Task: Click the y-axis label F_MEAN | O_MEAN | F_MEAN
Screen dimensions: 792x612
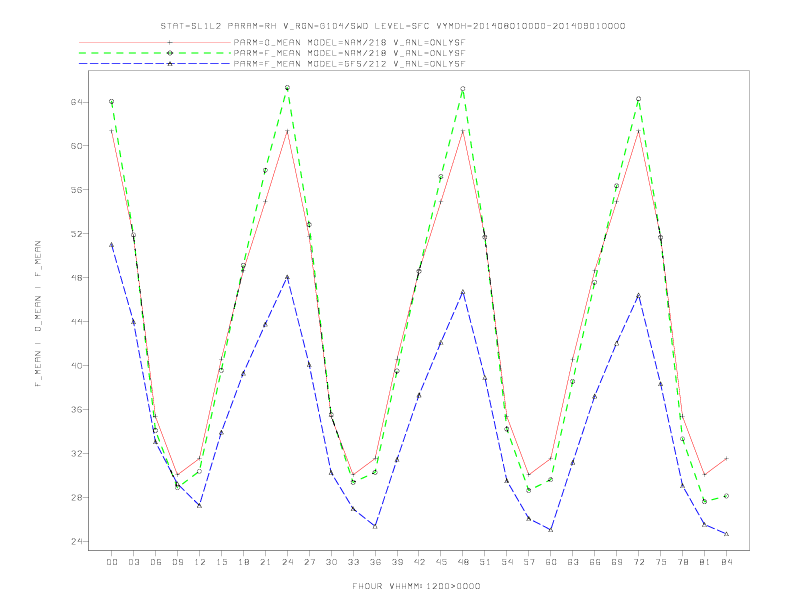Action: [38, 314]
